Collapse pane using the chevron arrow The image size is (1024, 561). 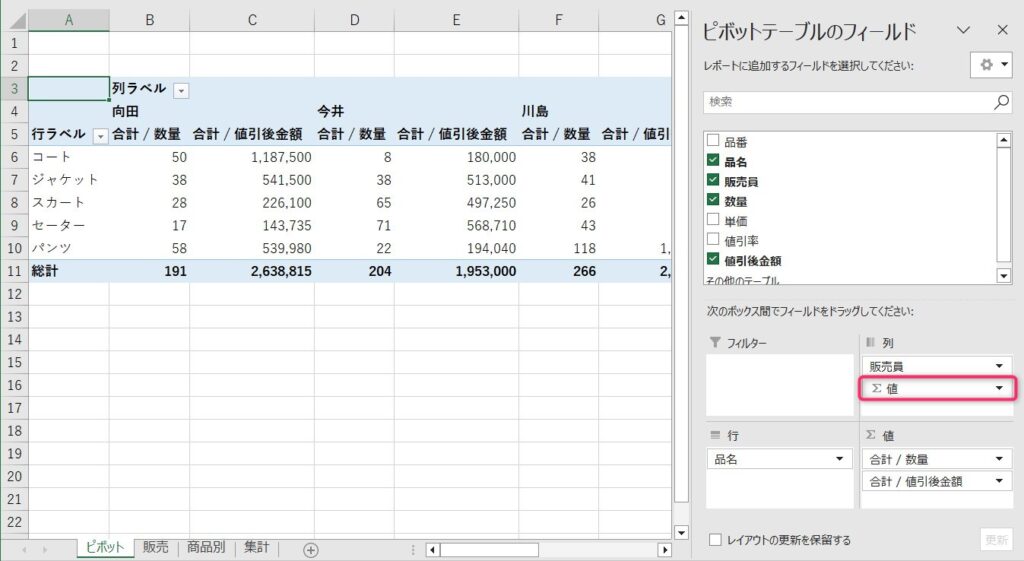coord(964,30)
